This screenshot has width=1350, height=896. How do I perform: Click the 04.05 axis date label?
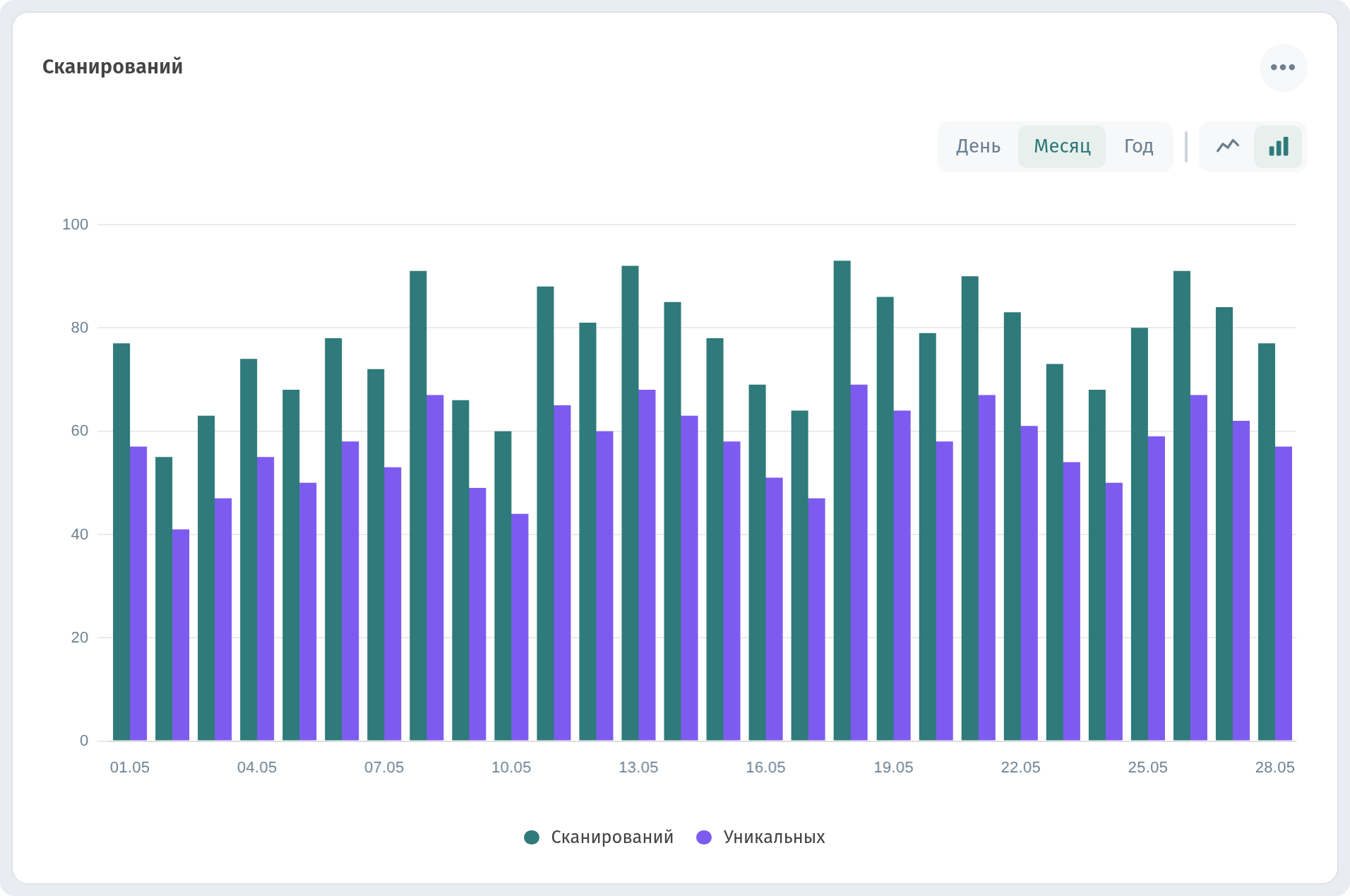pyautogui.click(x=257, y=767)
